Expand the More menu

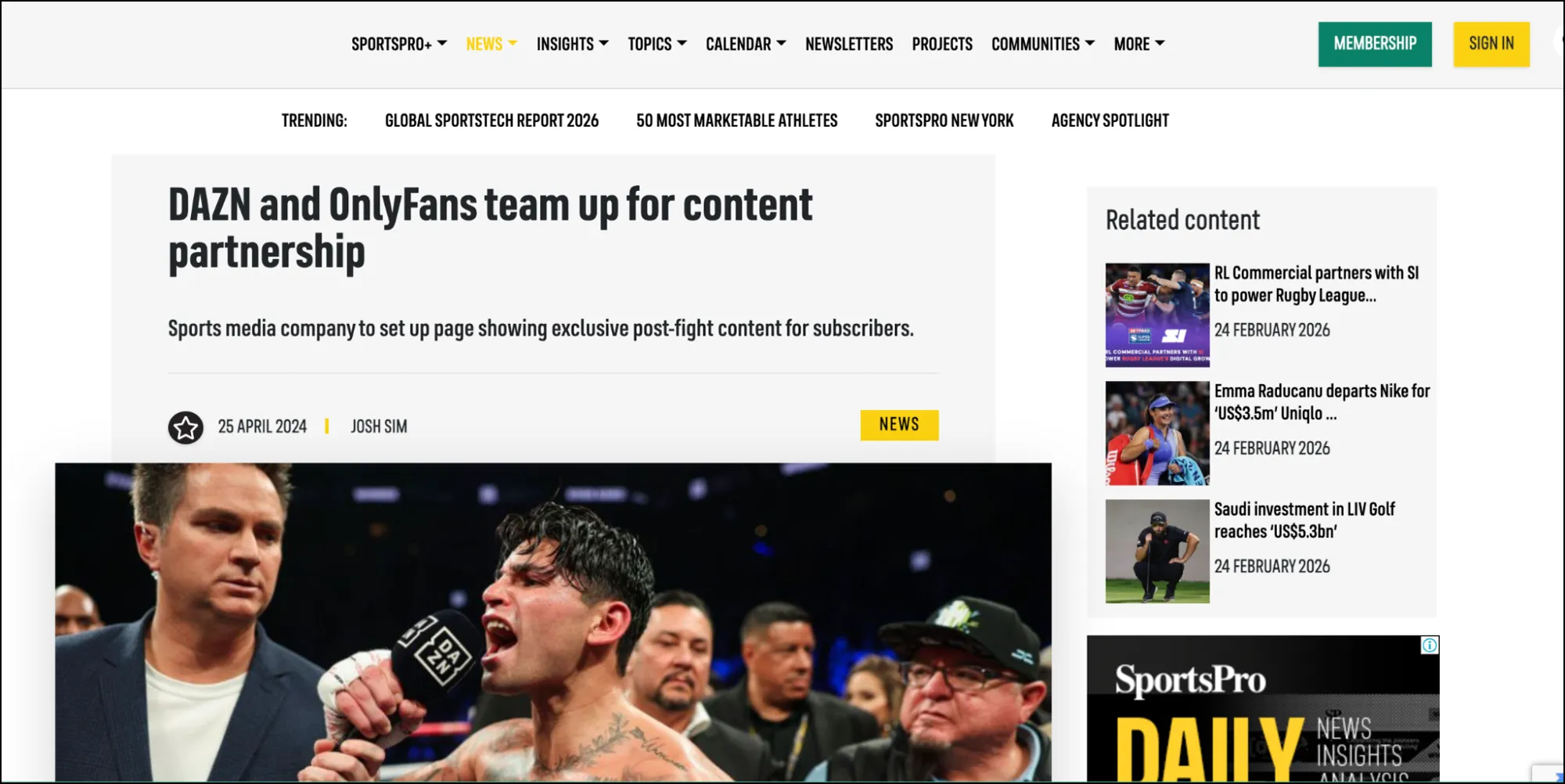[x=1139, y=44]
